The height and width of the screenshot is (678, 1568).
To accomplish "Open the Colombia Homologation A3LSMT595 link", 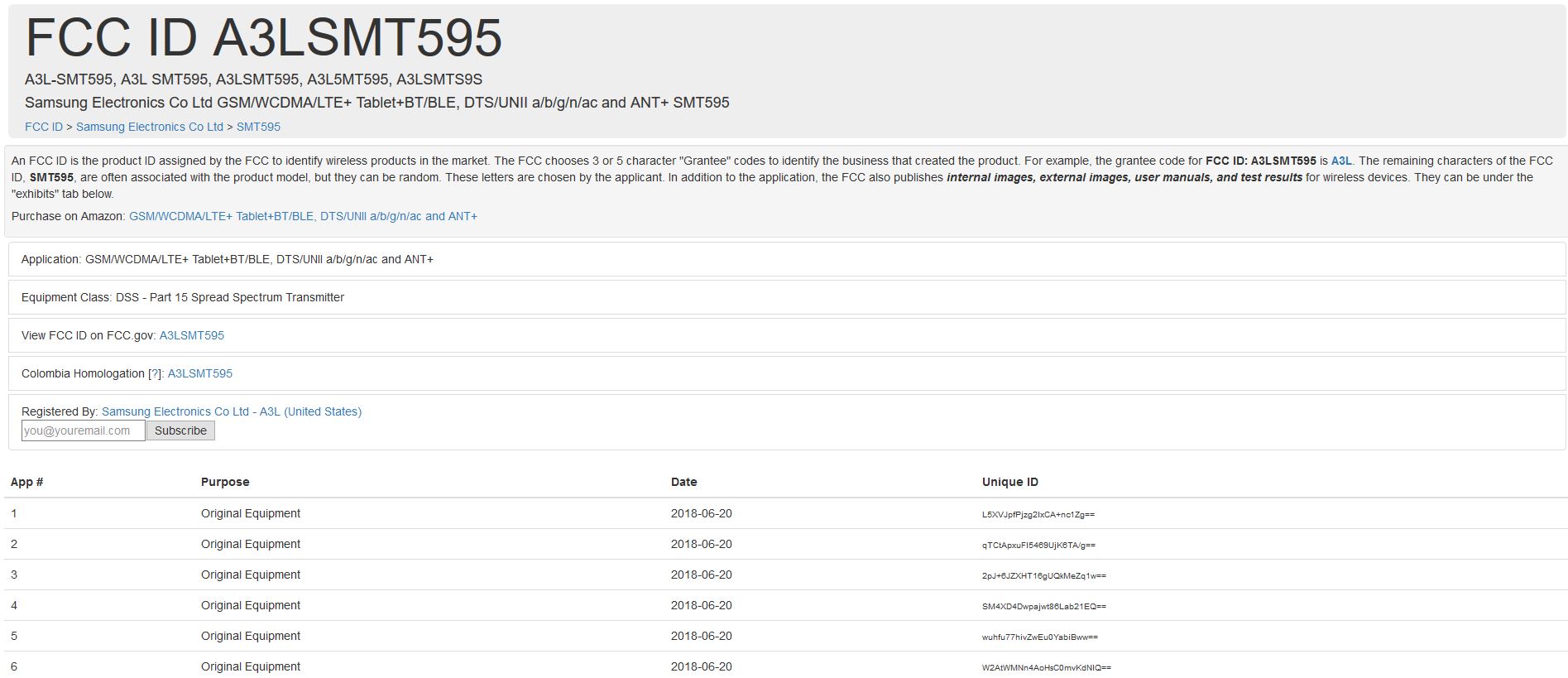I will [x=199, y=373].
